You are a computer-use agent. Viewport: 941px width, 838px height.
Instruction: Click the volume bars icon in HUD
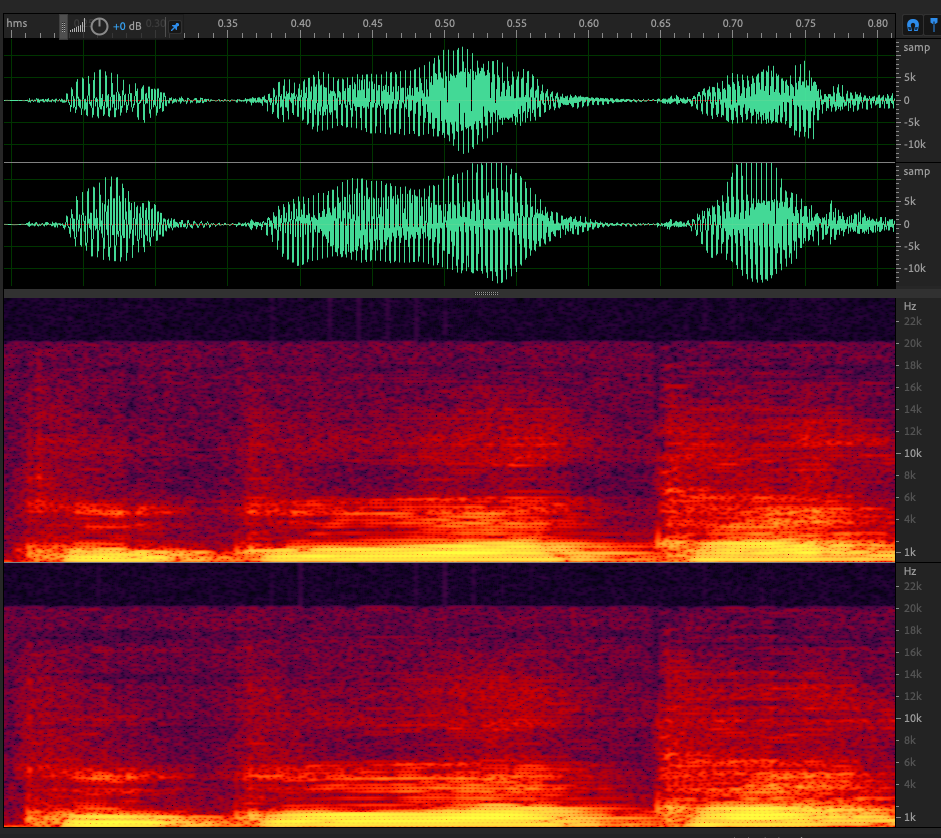point(78,26)
